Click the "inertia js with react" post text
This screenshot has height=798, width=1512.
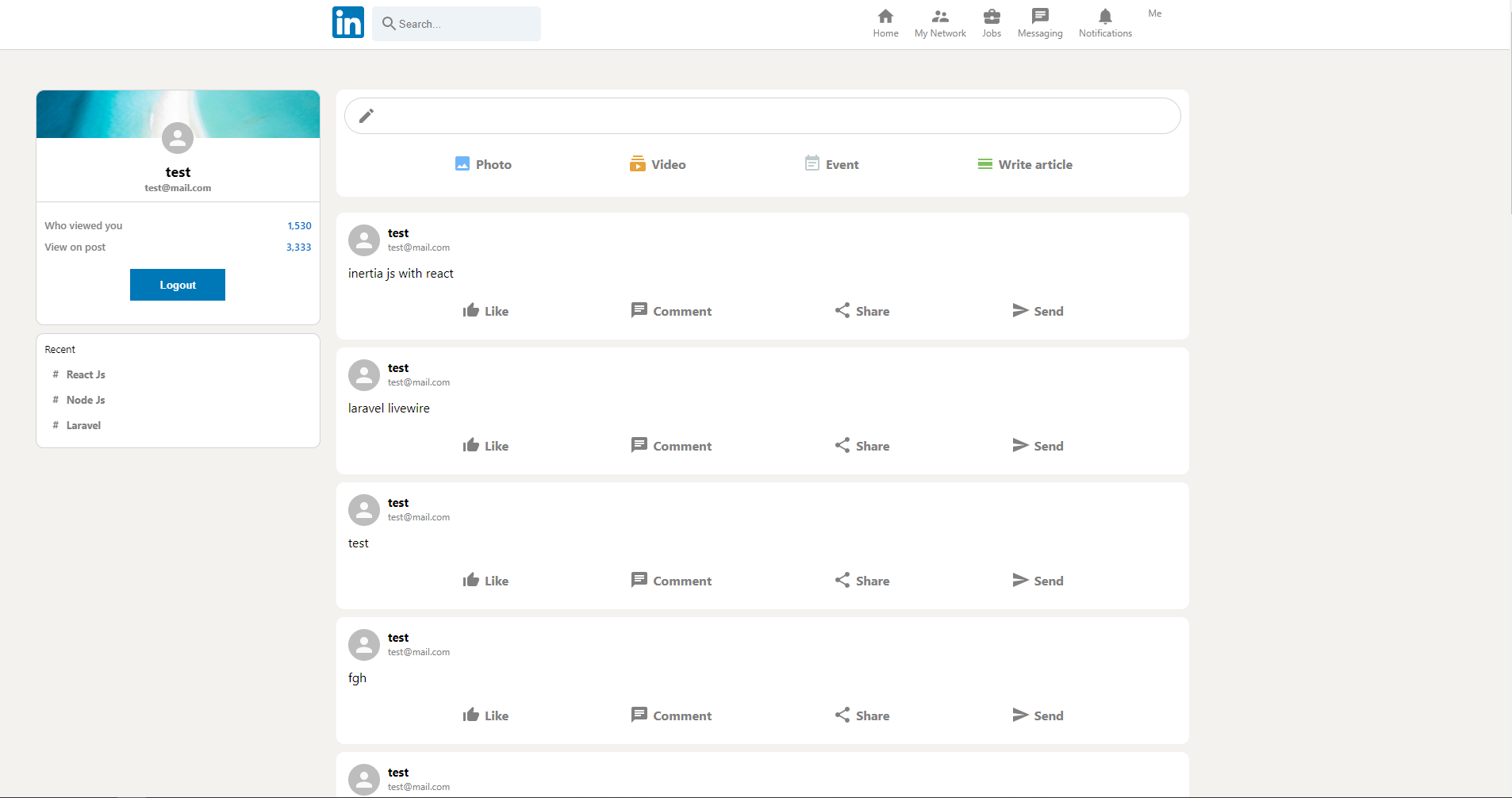(x=401, y=274)
